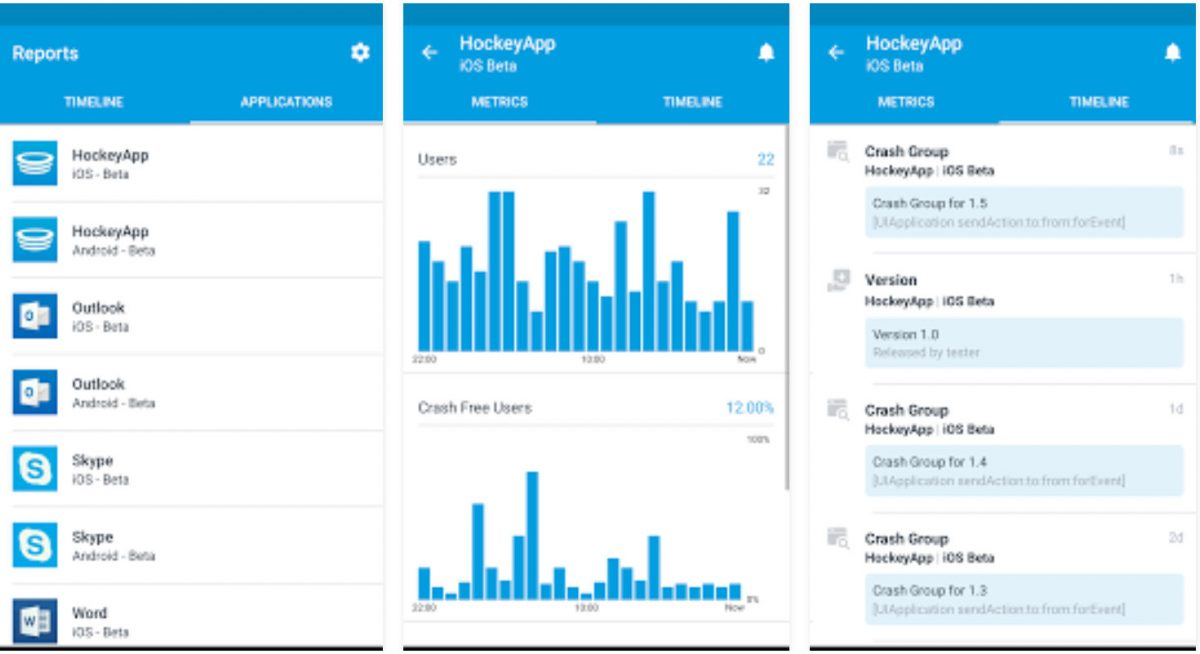Screen dimensions: 1200x654
Task: Tap the notification bell on the Metrics screen
Action: (766, 53)
